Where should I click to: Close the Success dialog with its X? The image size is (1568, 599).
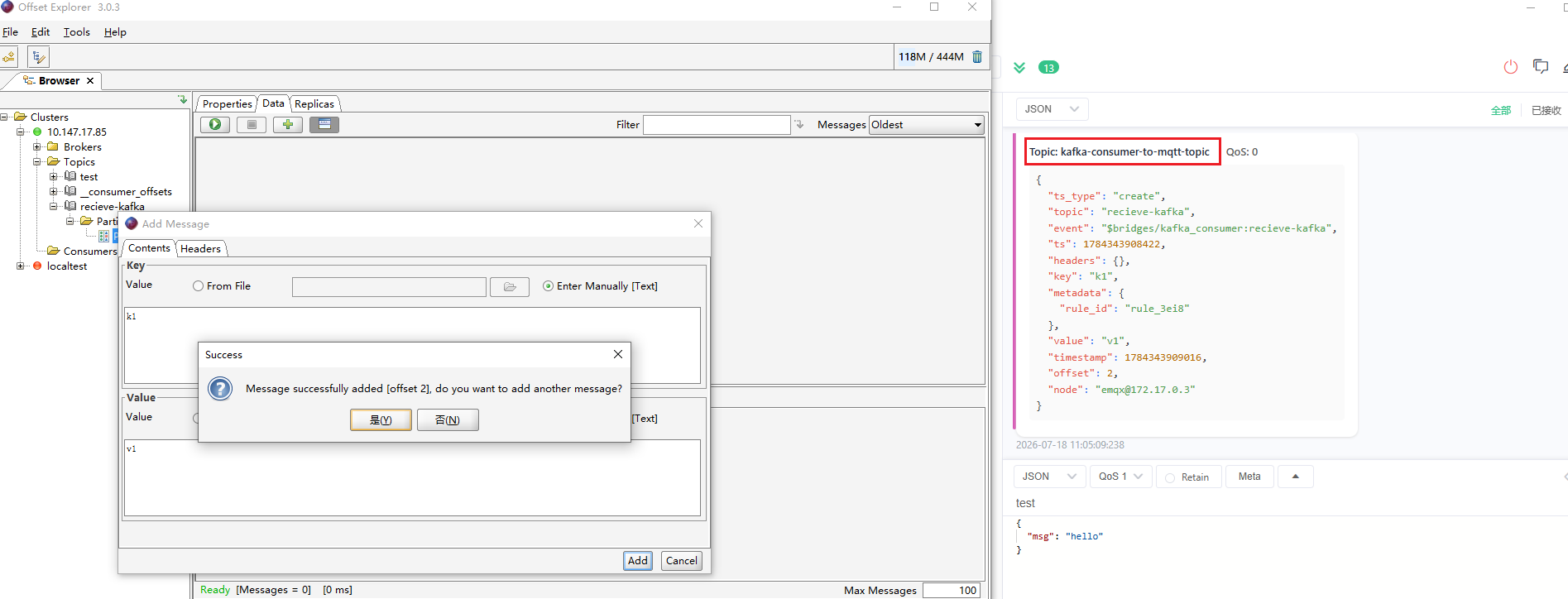pos(618,354)
